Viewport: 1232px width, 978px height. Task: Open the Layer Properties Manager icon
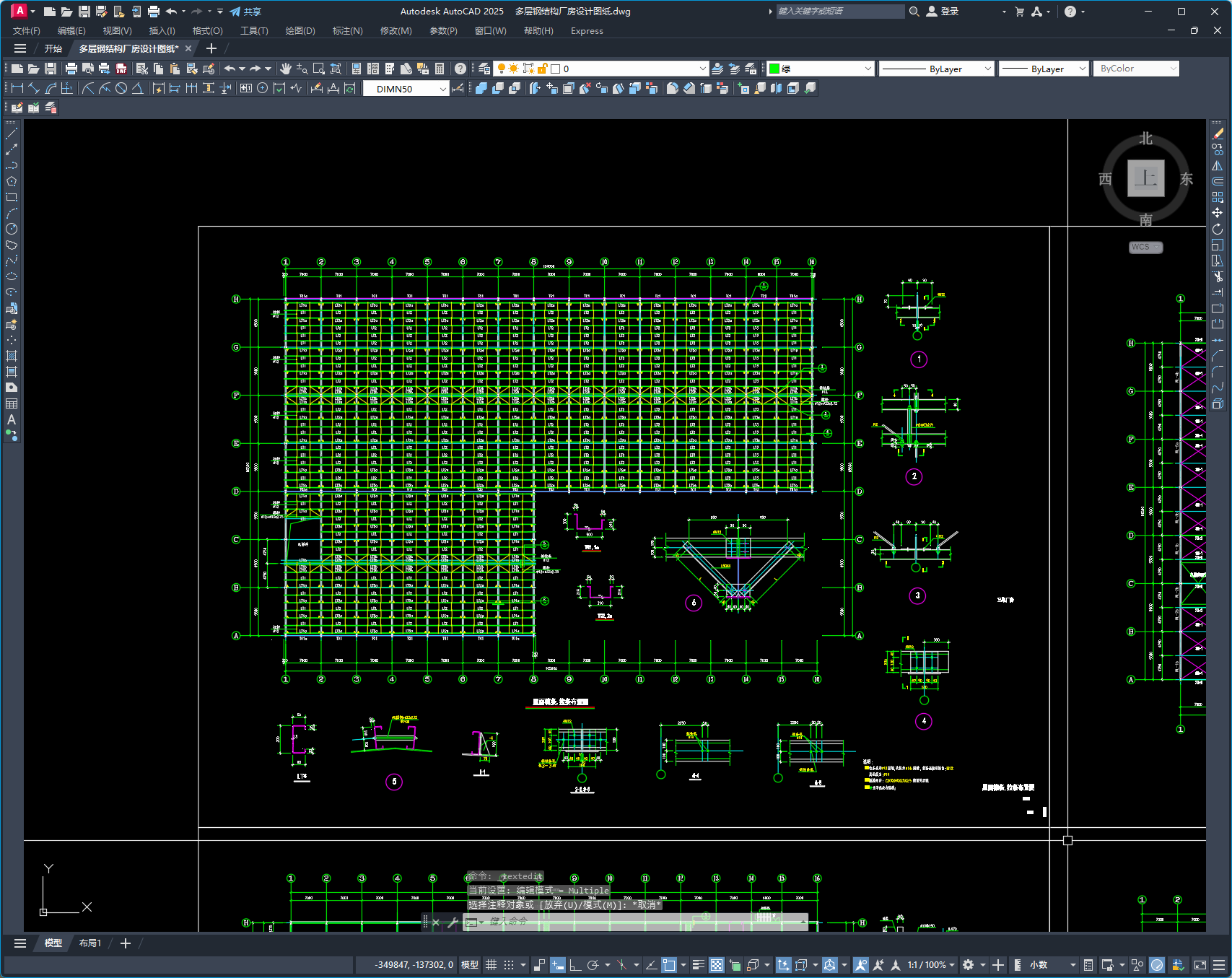484,69
